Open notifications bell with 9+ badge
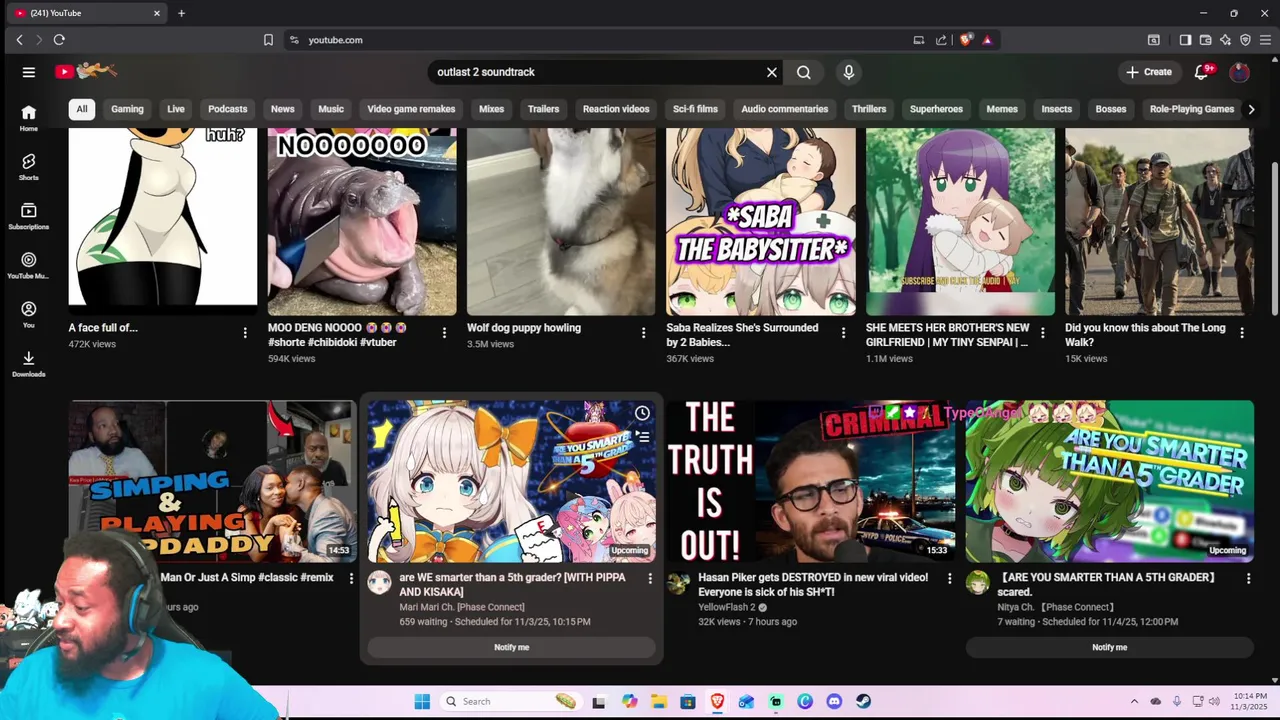 pyautogui.click(x=1203, y=72)
